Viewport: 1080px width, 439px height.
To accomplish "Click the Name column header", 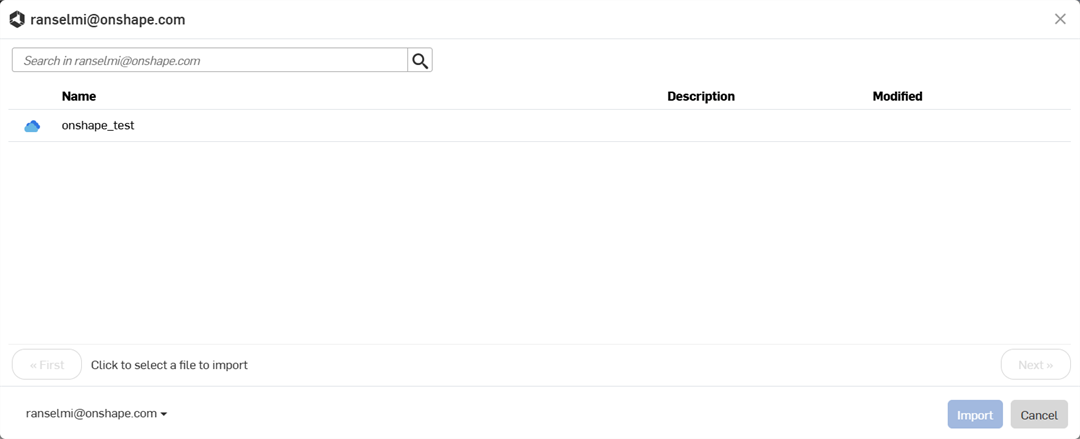I will pos(79,97).
